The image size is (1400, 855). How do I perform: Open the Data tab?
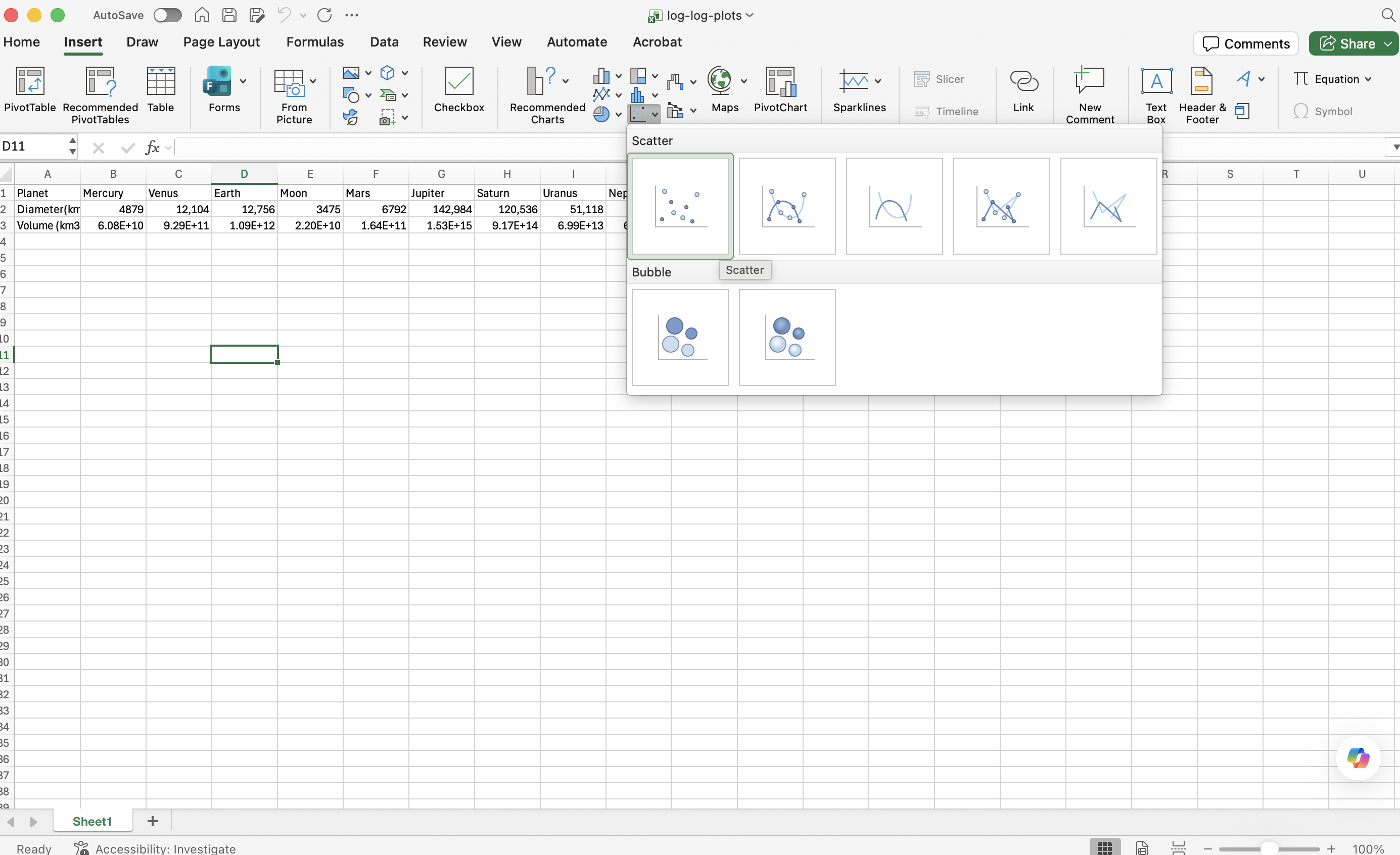point(384,42)
